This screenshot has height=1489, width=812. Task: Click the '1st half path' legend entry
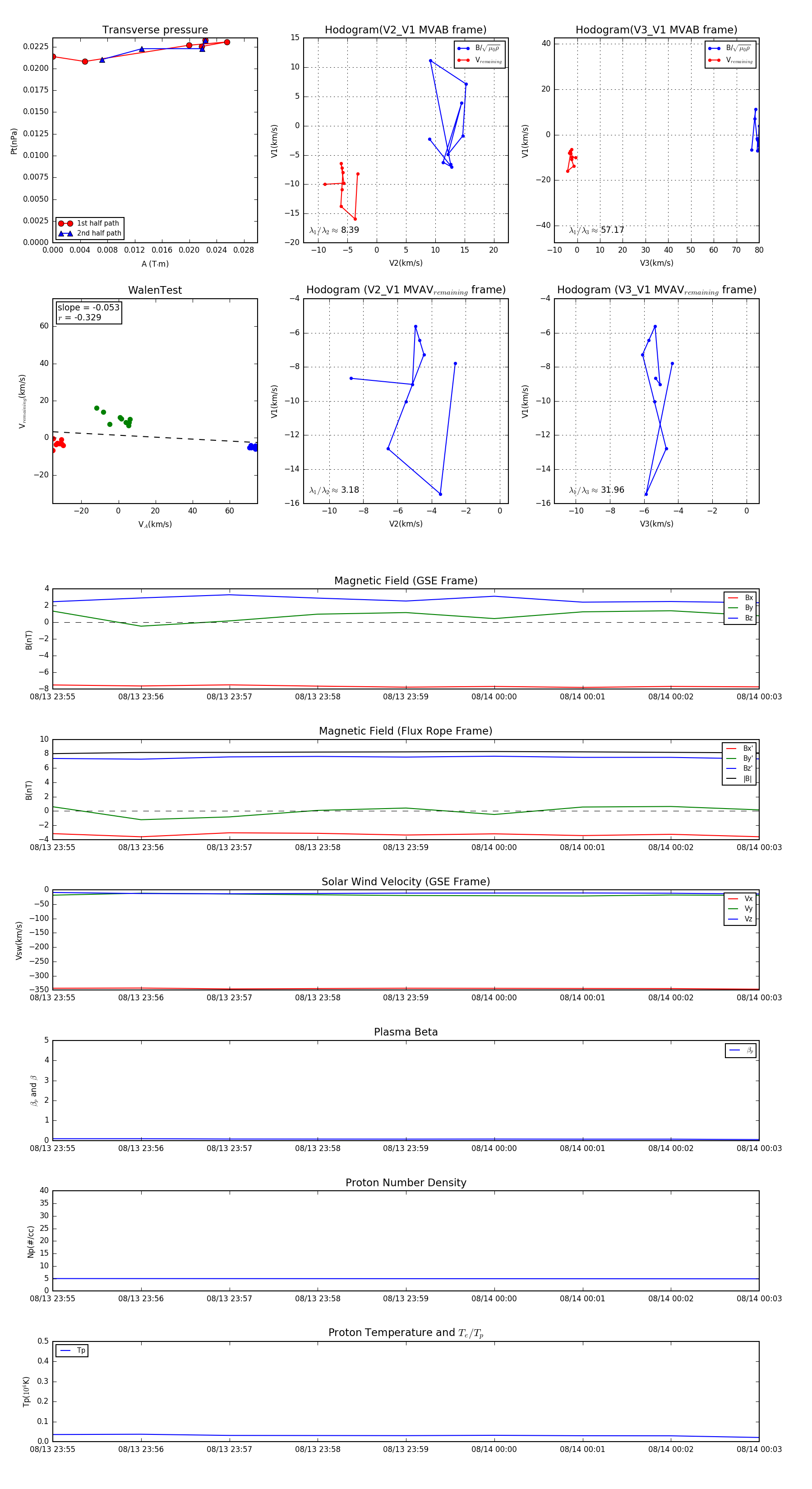[90, 223]
